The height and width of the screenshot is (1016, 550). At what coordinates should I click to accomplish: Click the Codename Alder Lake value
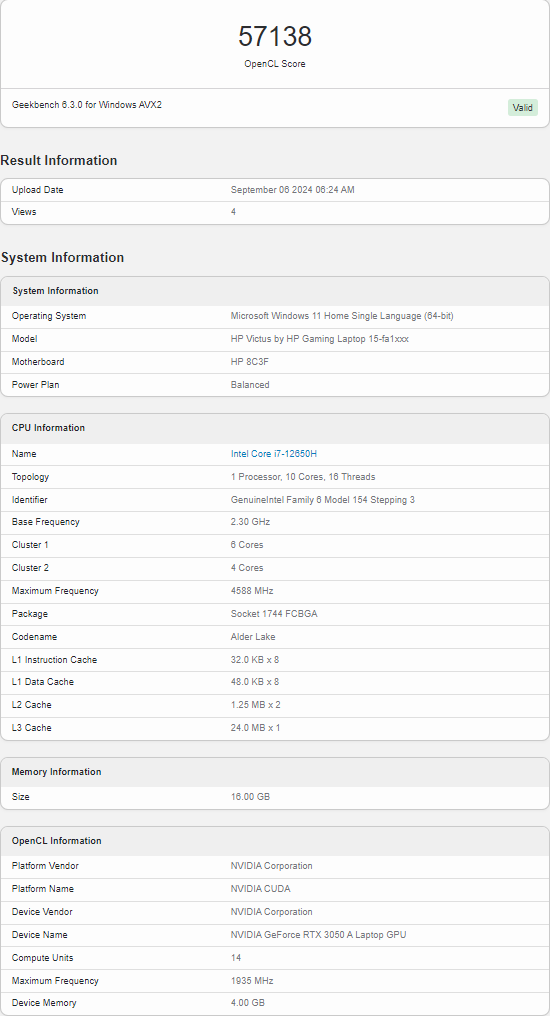253,636
